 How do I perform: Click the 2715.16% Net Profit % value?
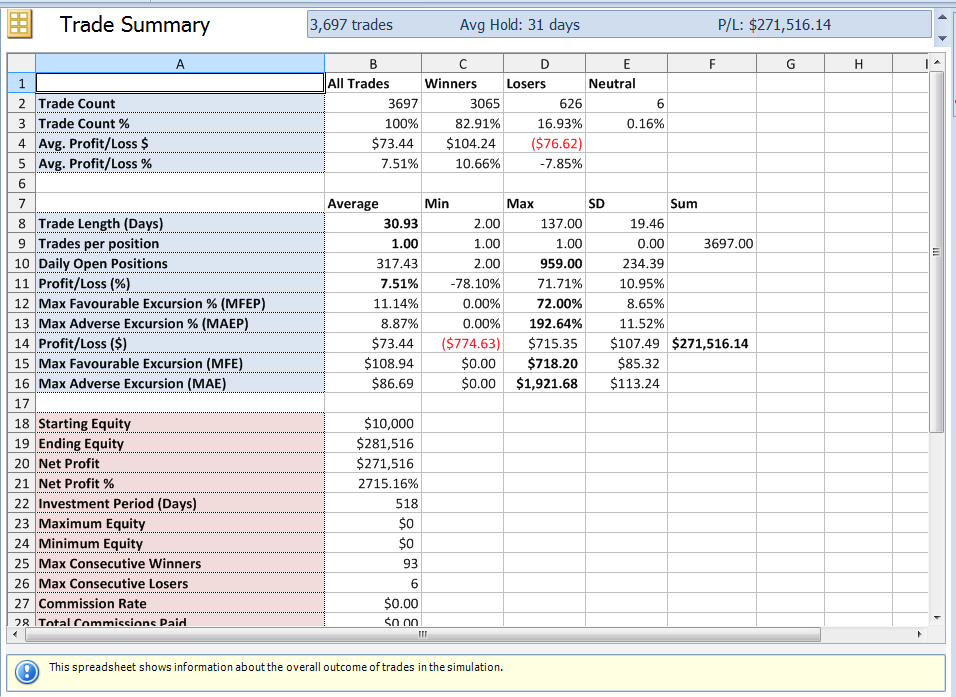[373, 484]
